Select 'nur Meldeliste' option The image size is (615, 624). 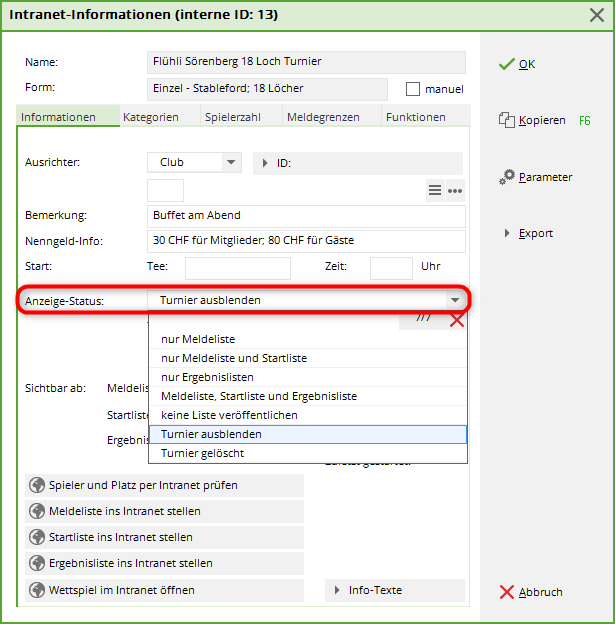[308, 339]
